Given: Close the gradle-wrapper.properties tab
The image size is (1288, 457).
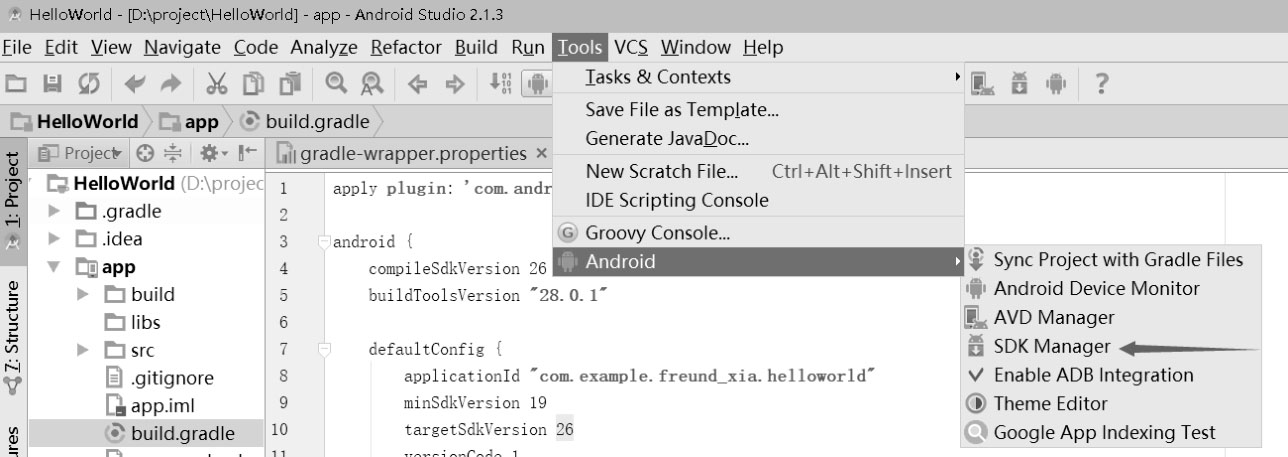Looking at the screenshot, I should pyautogui.click(x=542, y=154).
